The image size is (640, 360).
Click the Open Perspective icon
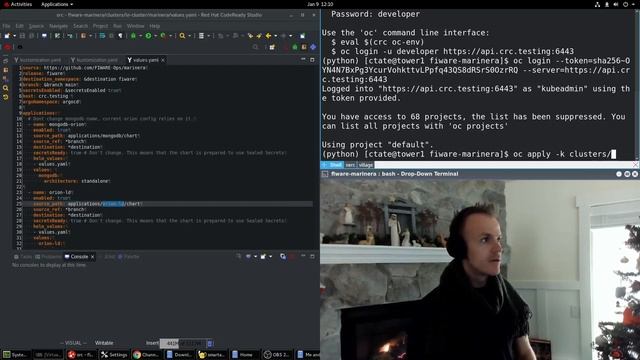coord(272,47)
